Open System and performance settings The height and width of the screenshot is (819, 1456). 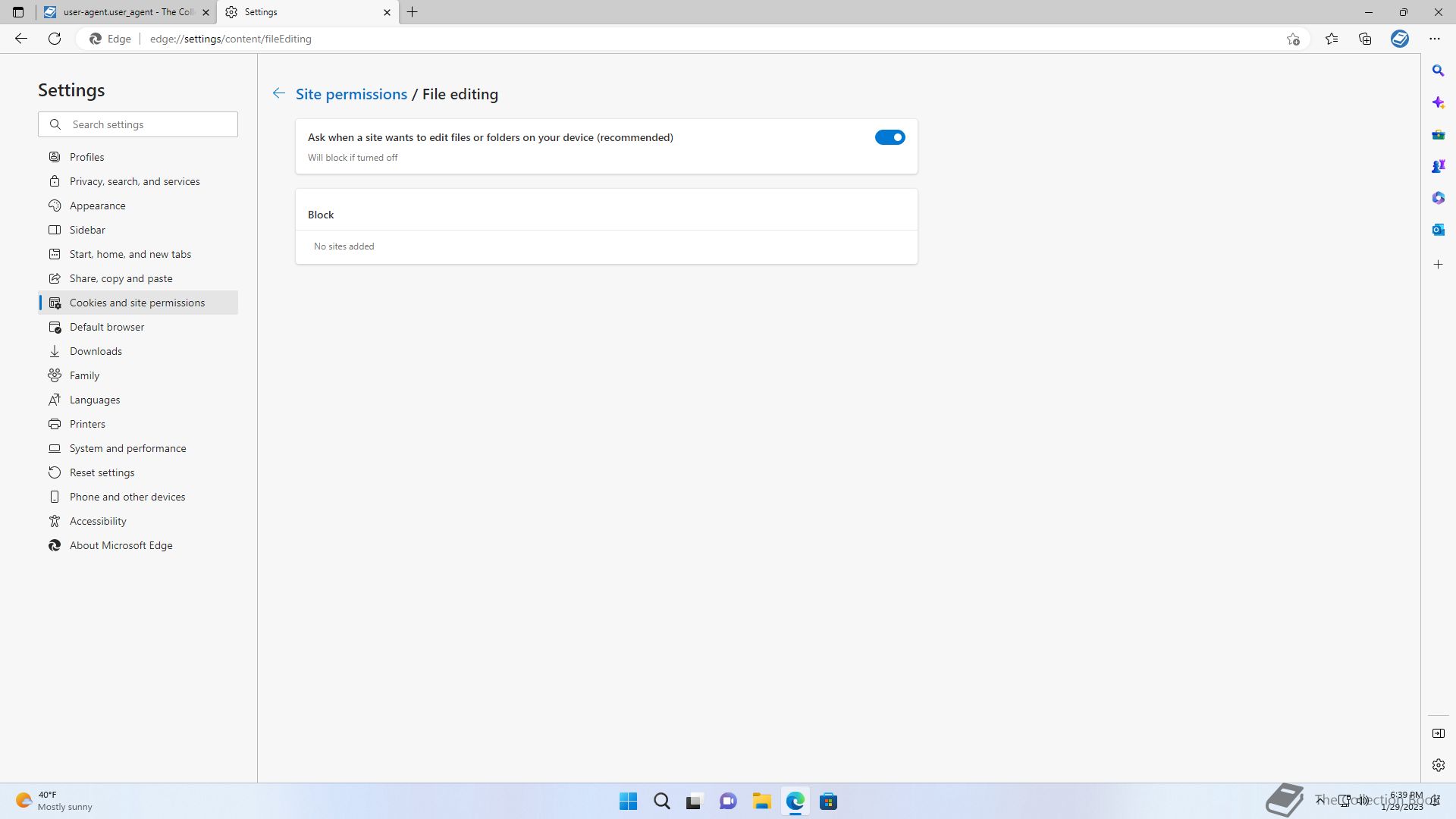pos(138,448)
